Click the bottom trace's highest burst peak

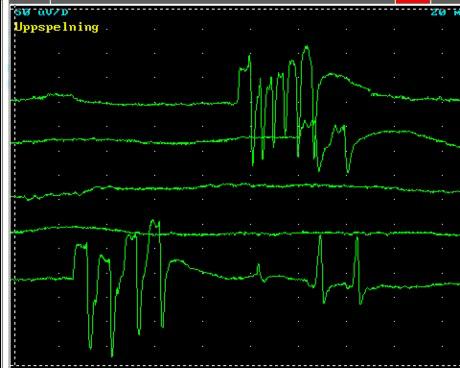154,223
